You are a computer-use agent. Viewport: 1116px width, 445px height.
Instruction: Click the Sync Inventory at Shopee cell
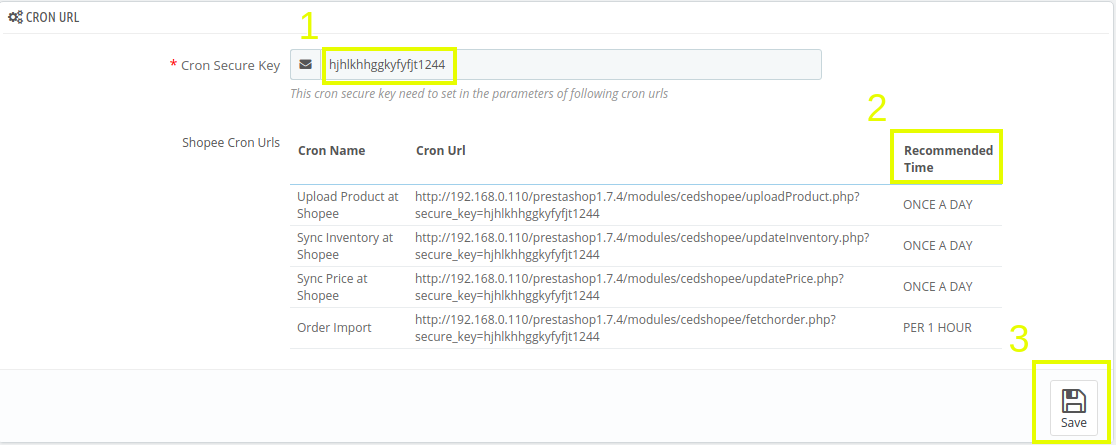[x=344, y=246]
